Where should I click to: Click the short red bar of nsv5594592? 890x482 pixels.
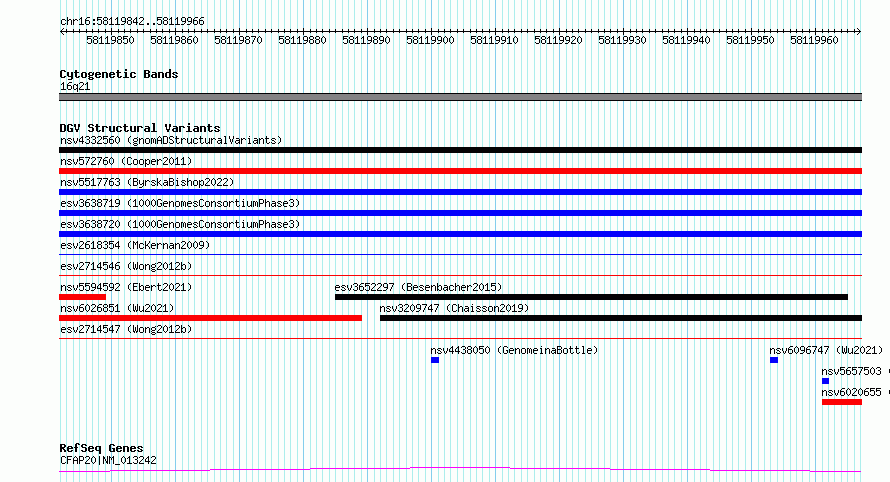click(x=82, y=297)
